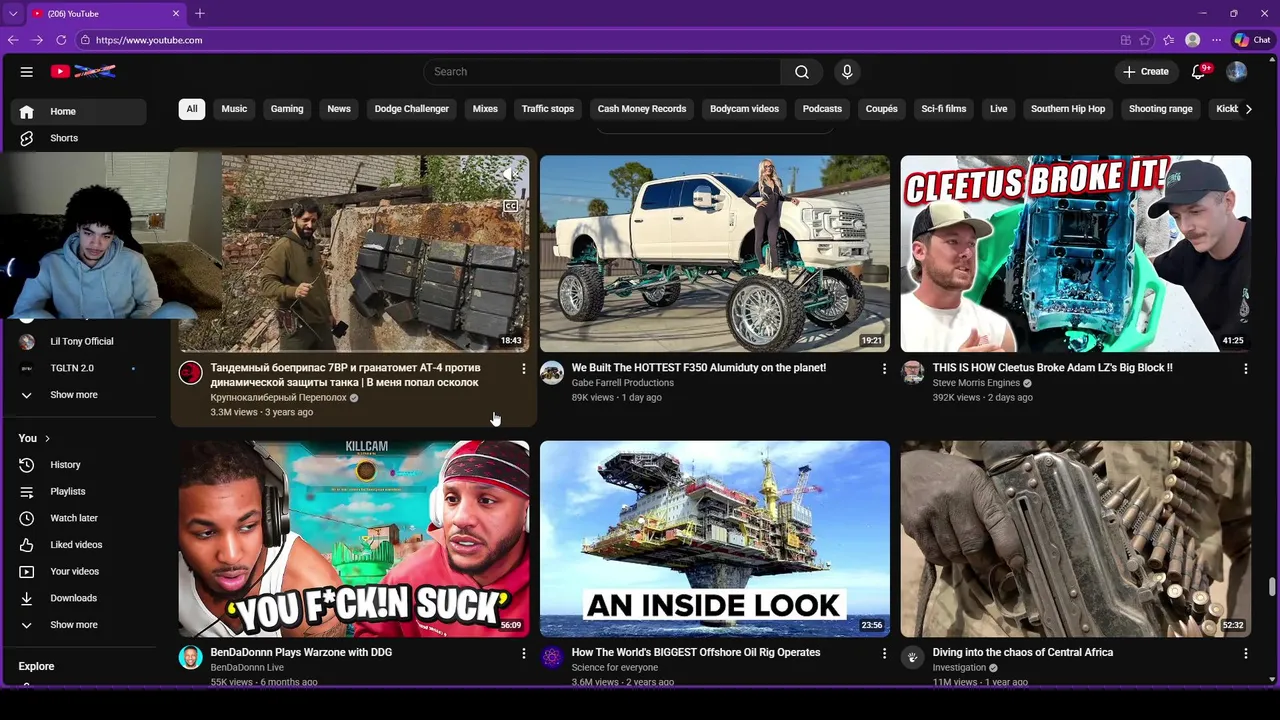The height and width of the screenshot is (720, 1280).
Task: Open options for BenDaDonnn Warzone video
Action: point(523,653)
